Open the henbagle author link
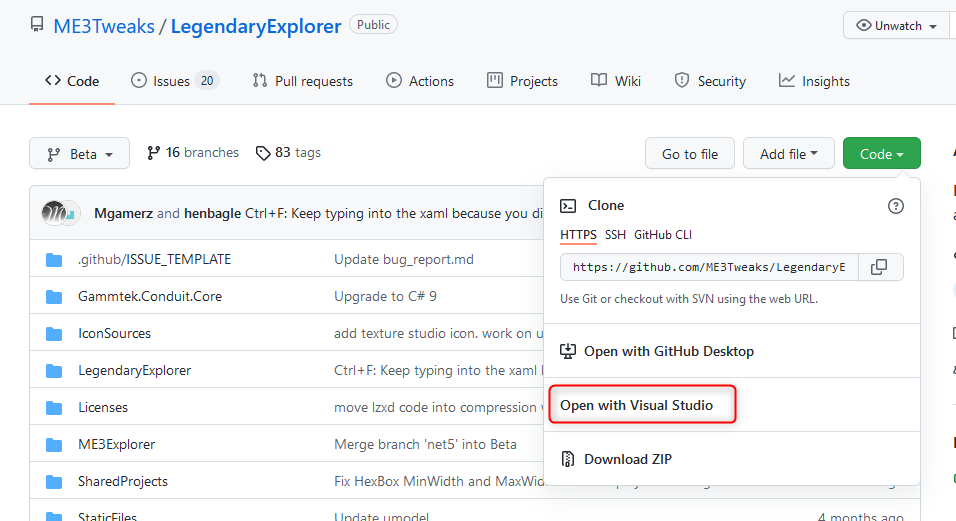Screen dimensions: 956x521 212,213
